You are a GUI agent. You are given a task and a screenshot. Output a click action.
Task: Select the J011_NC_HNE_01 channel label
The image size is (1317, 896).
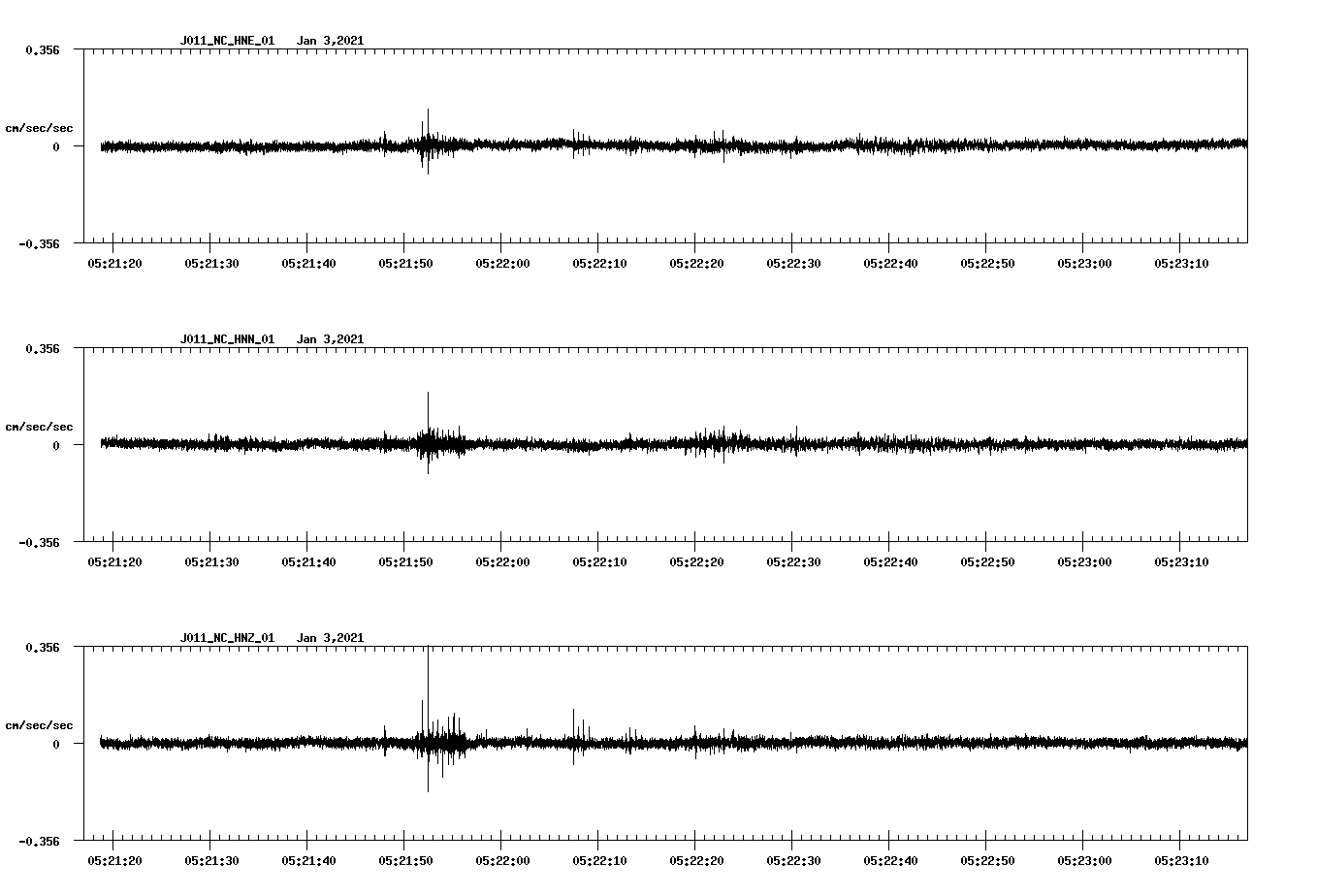(x=227, y=40)
